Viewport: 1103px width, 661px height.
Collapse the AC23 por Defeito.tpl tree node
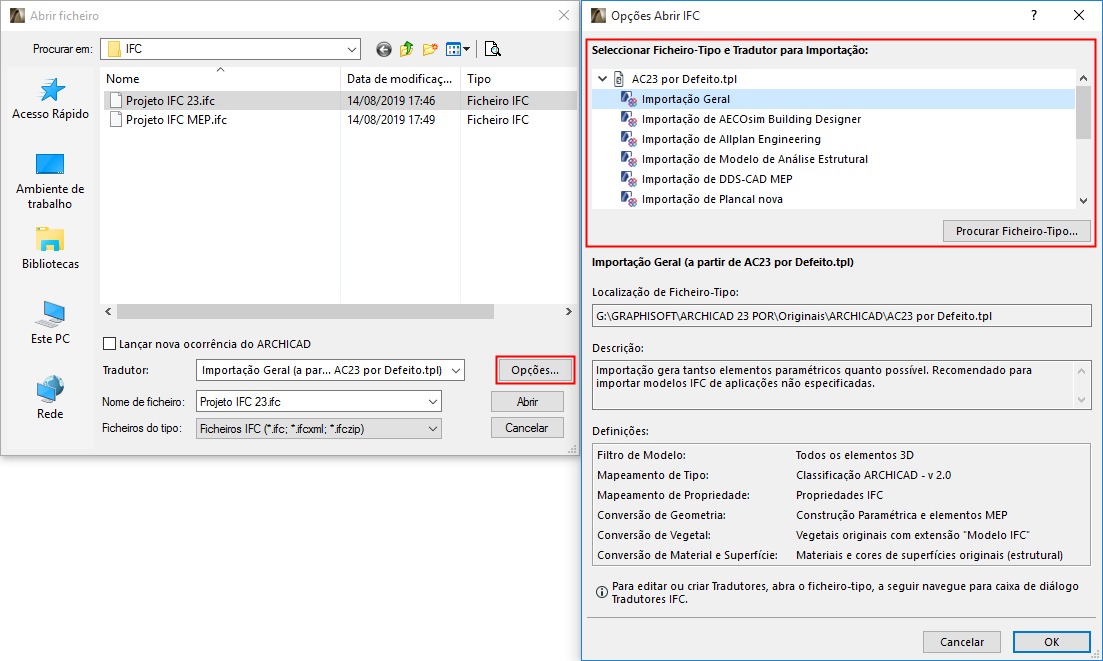tap(602, 79)
